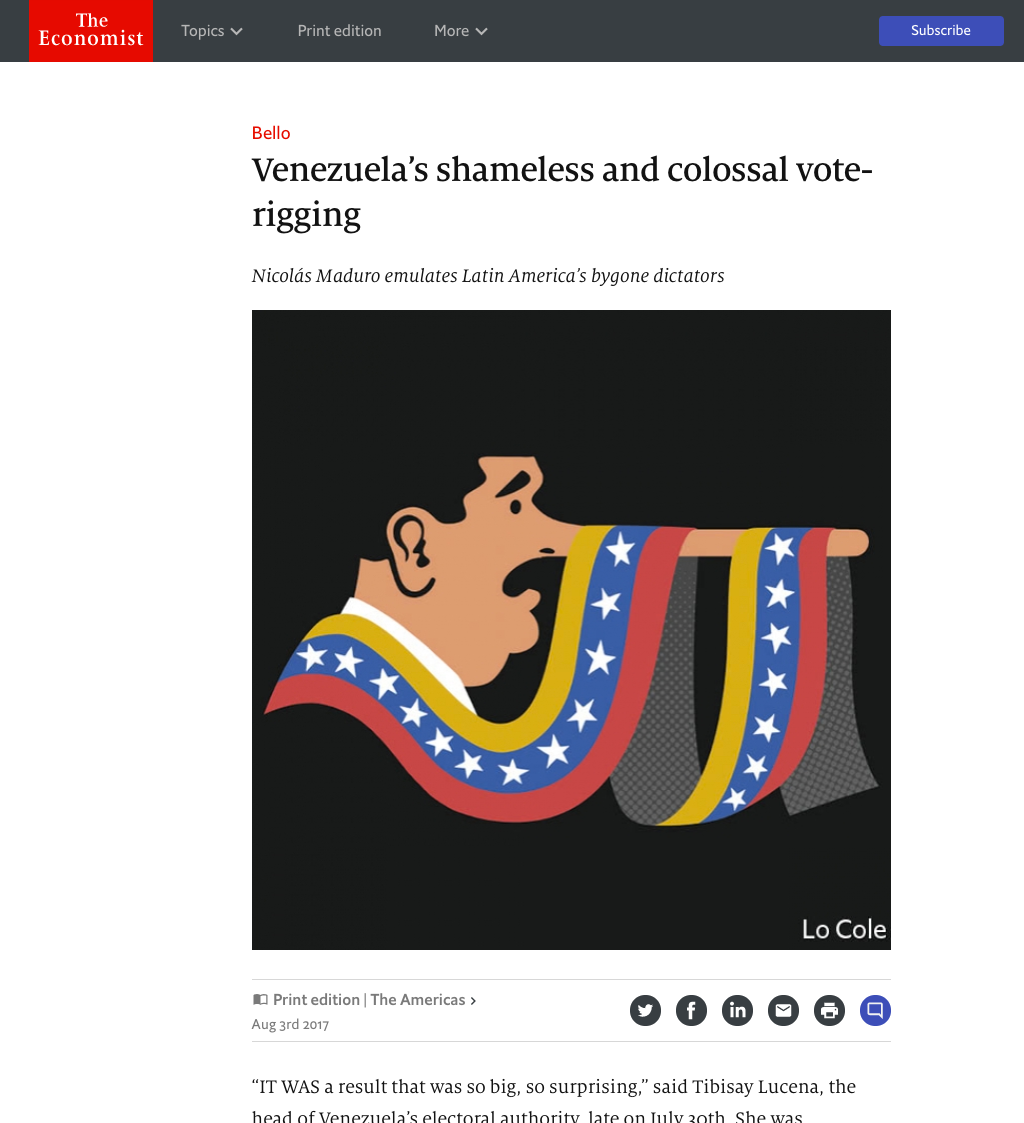Click the Economist logo
The image size is (1024, 1123).
tap(91, 31)
